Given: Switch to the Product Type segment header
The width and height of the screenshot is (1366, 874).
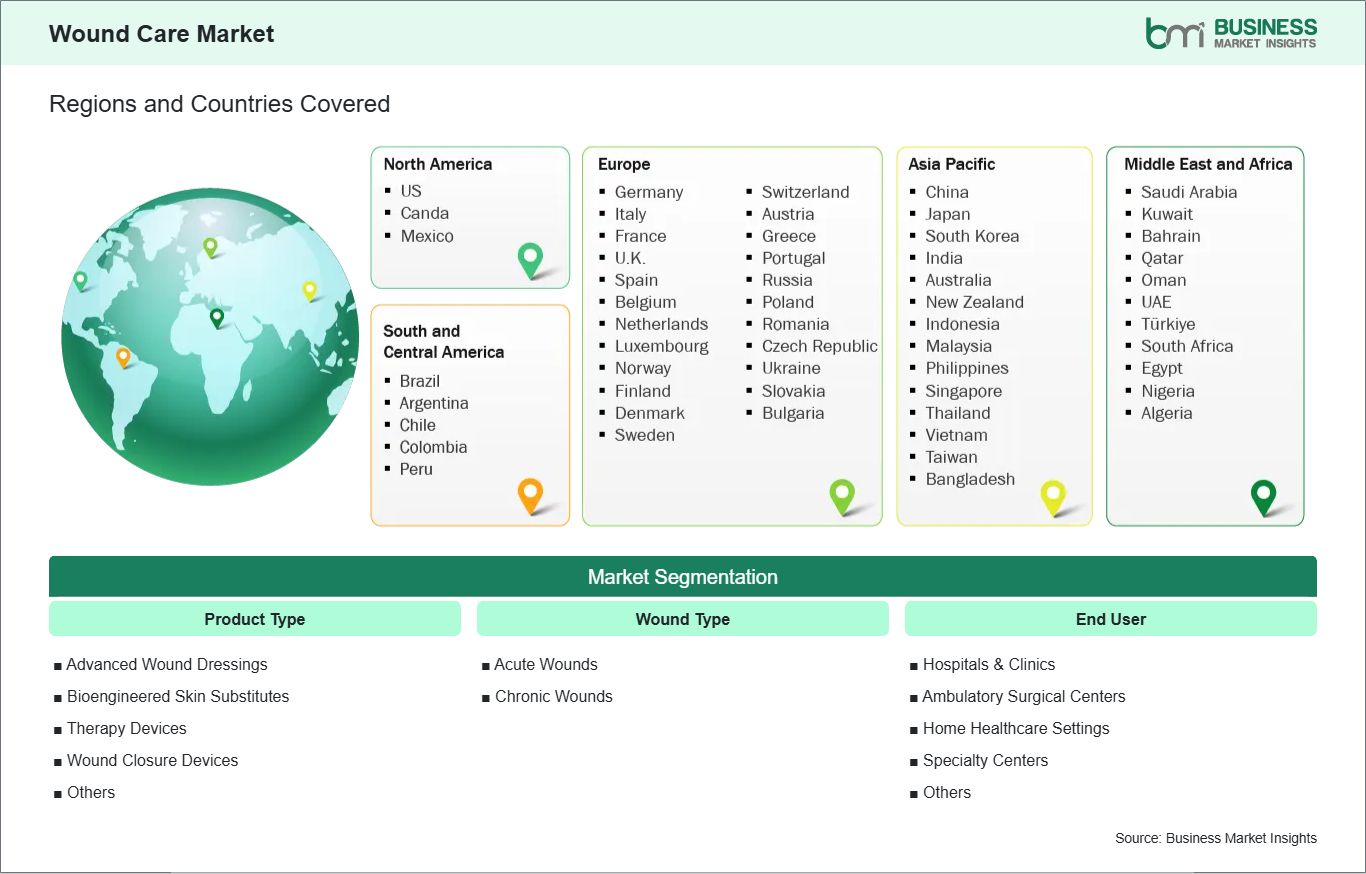Looking at the screenshot, I should [x=254, y=618].
